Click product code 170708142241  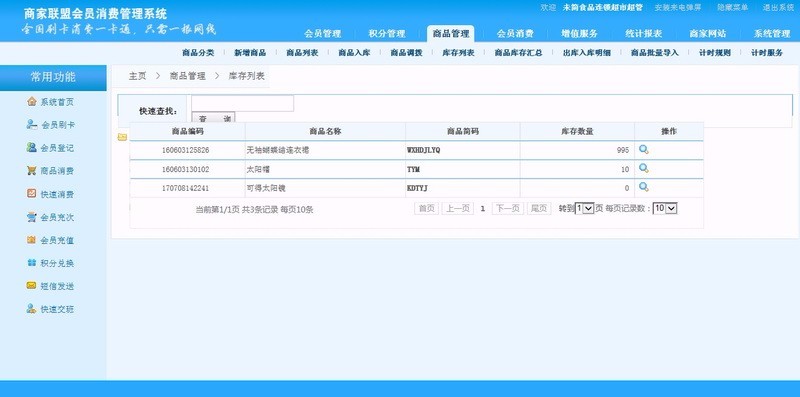click(185, 188)
